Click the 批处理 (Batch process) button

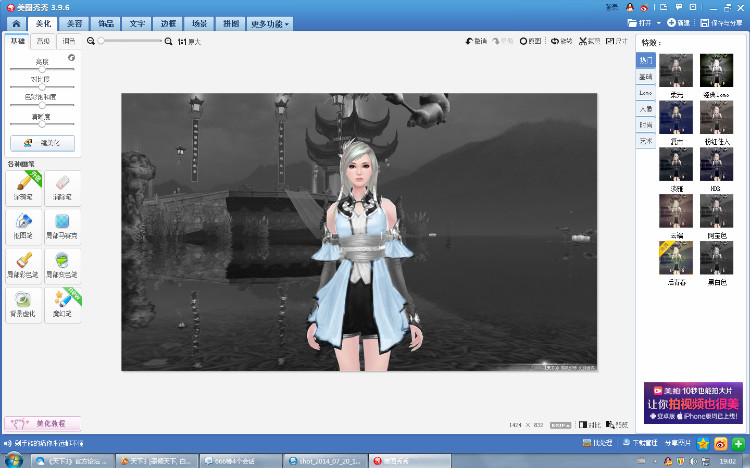click(598, 443)
